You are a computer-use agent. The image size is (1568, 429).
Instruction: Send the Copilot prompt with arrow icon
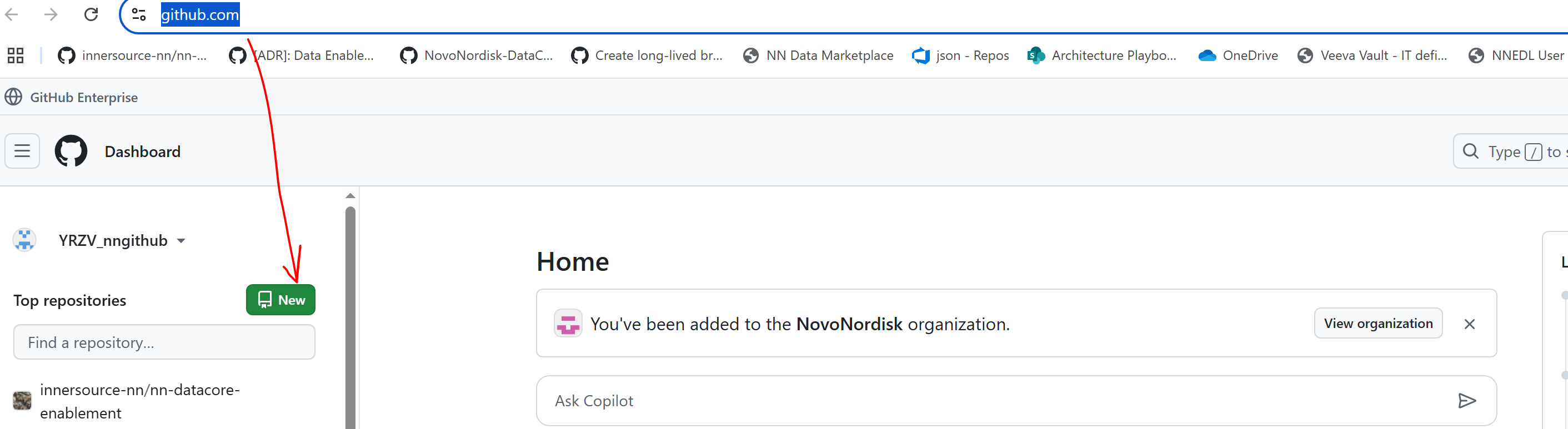[x=1467, y=400]
